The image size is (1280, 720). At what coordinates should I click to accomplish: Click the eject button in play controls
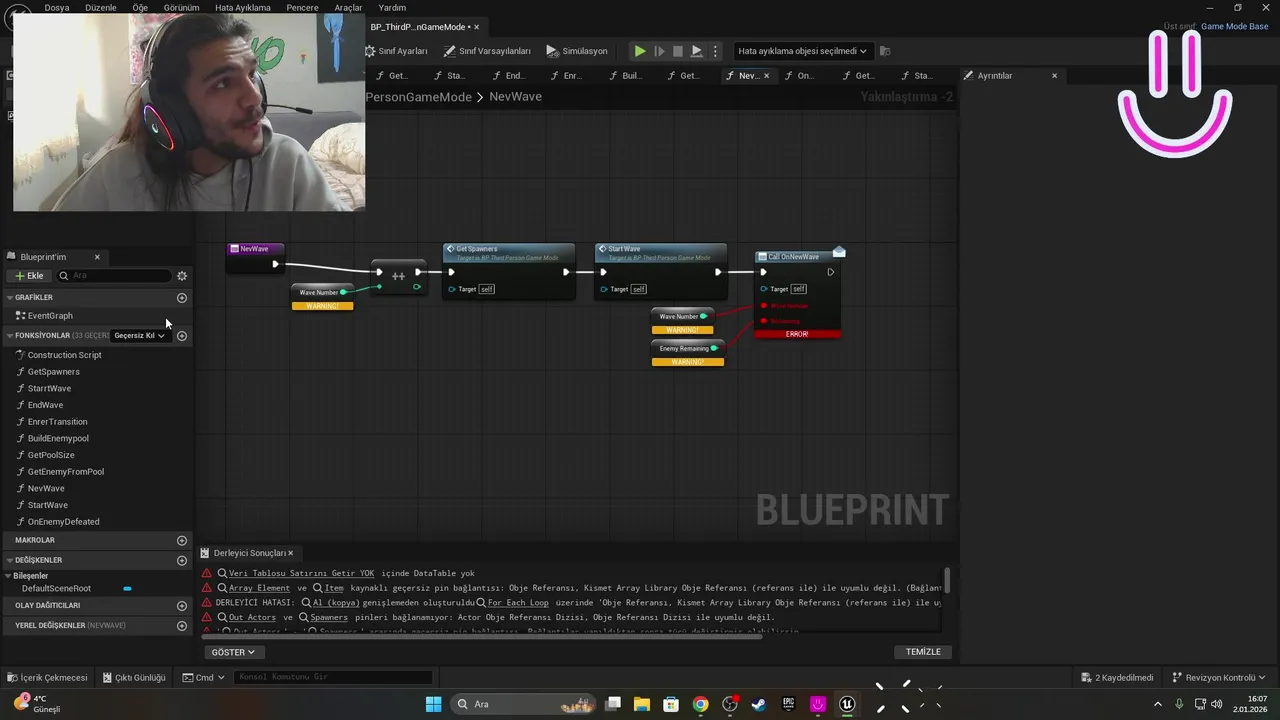[x=697, y=51]
